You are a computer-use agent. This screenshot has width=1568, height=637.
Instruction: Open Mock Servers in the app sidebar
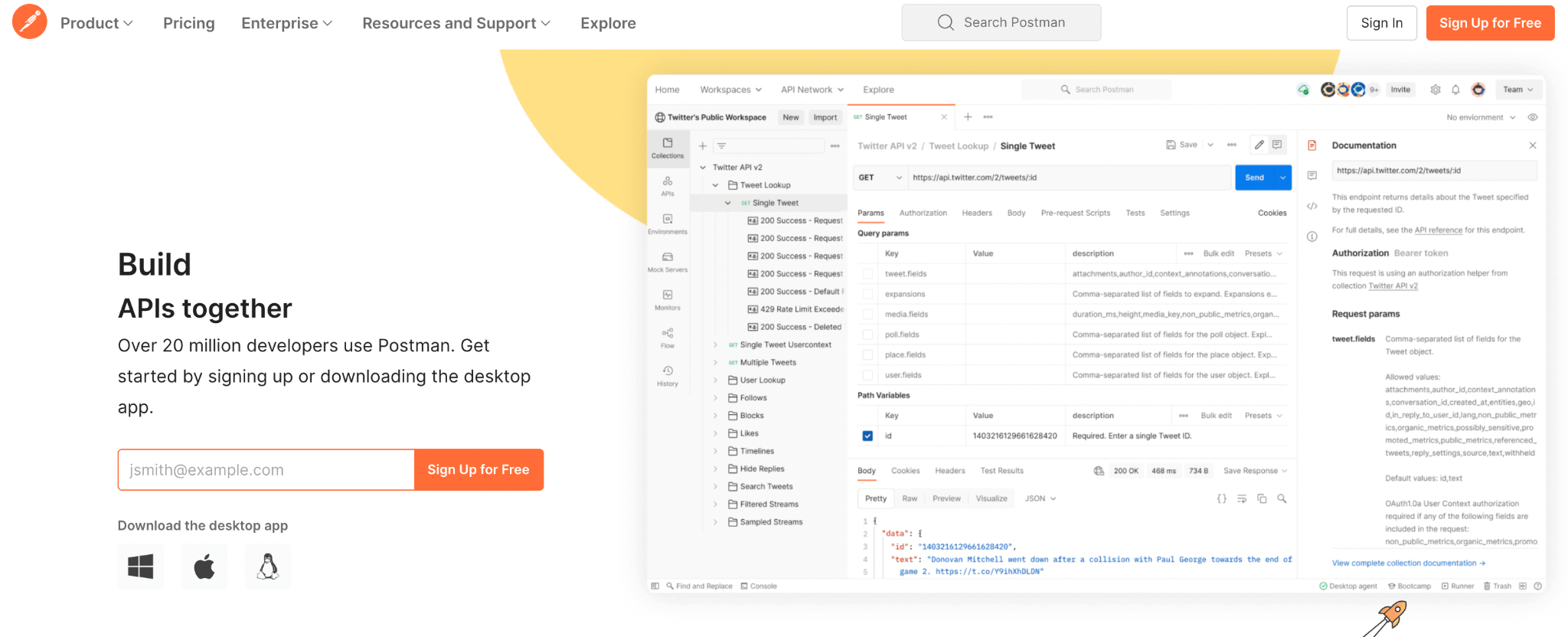click(x=668, y=262)
